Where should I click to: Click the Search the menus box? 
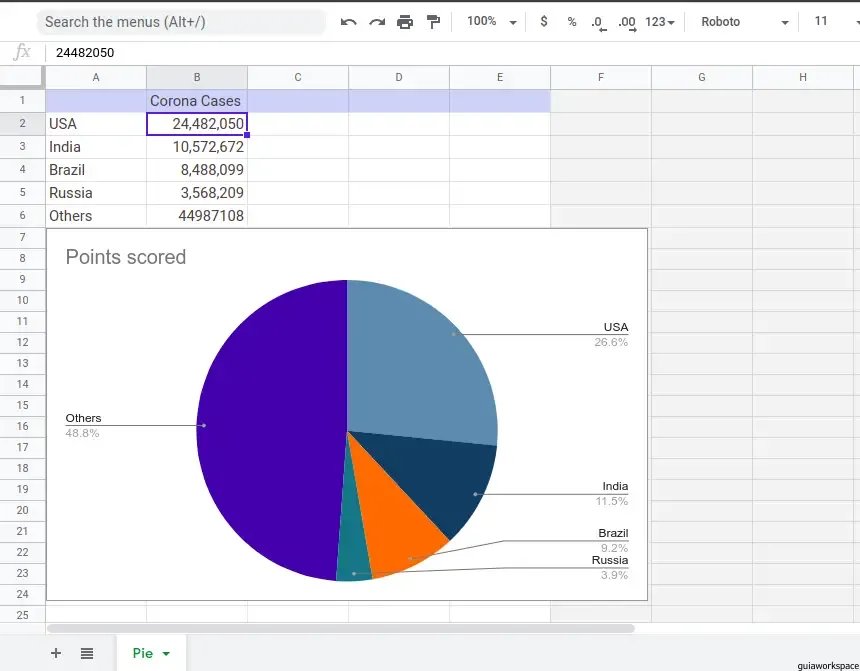click(x=181, y=22)
